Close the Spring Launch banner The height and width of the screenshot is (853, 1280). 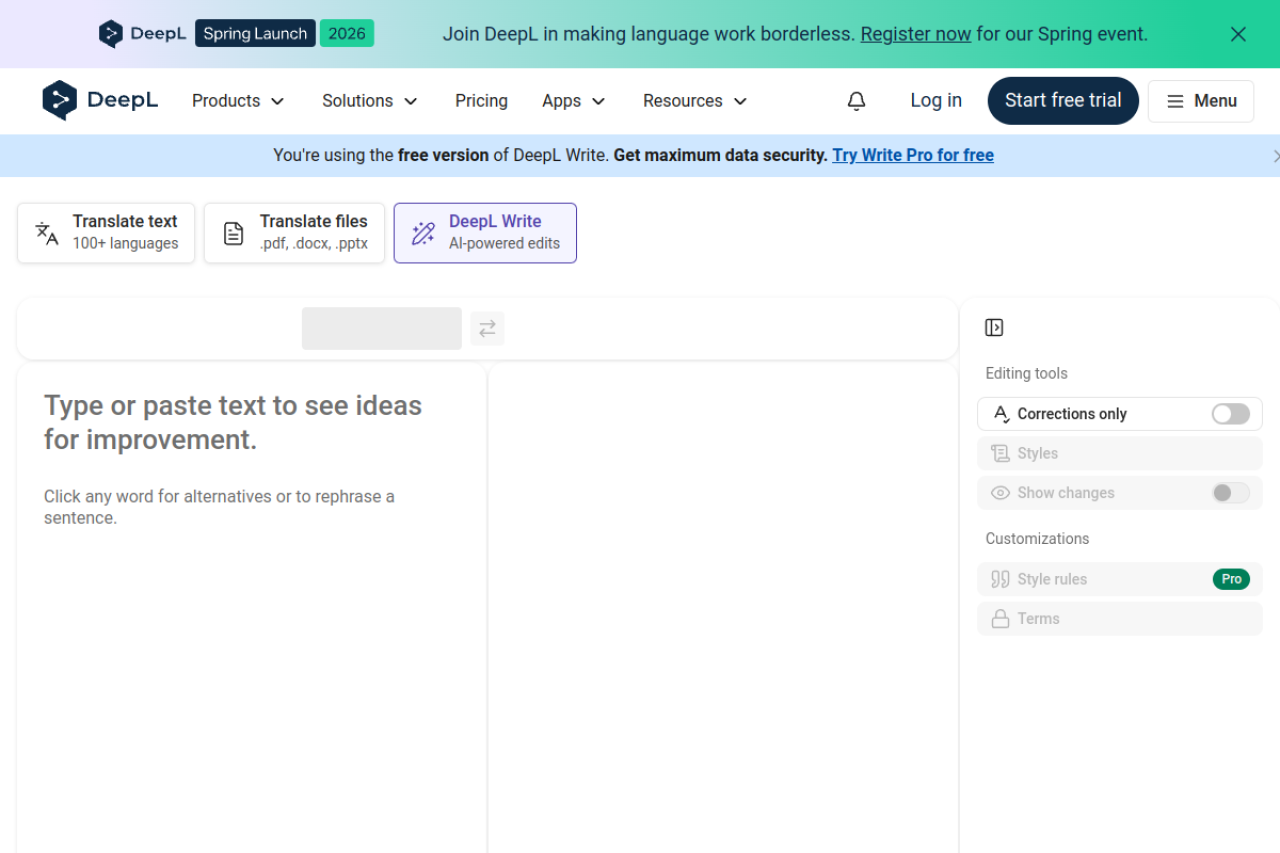coord(1238,34)
